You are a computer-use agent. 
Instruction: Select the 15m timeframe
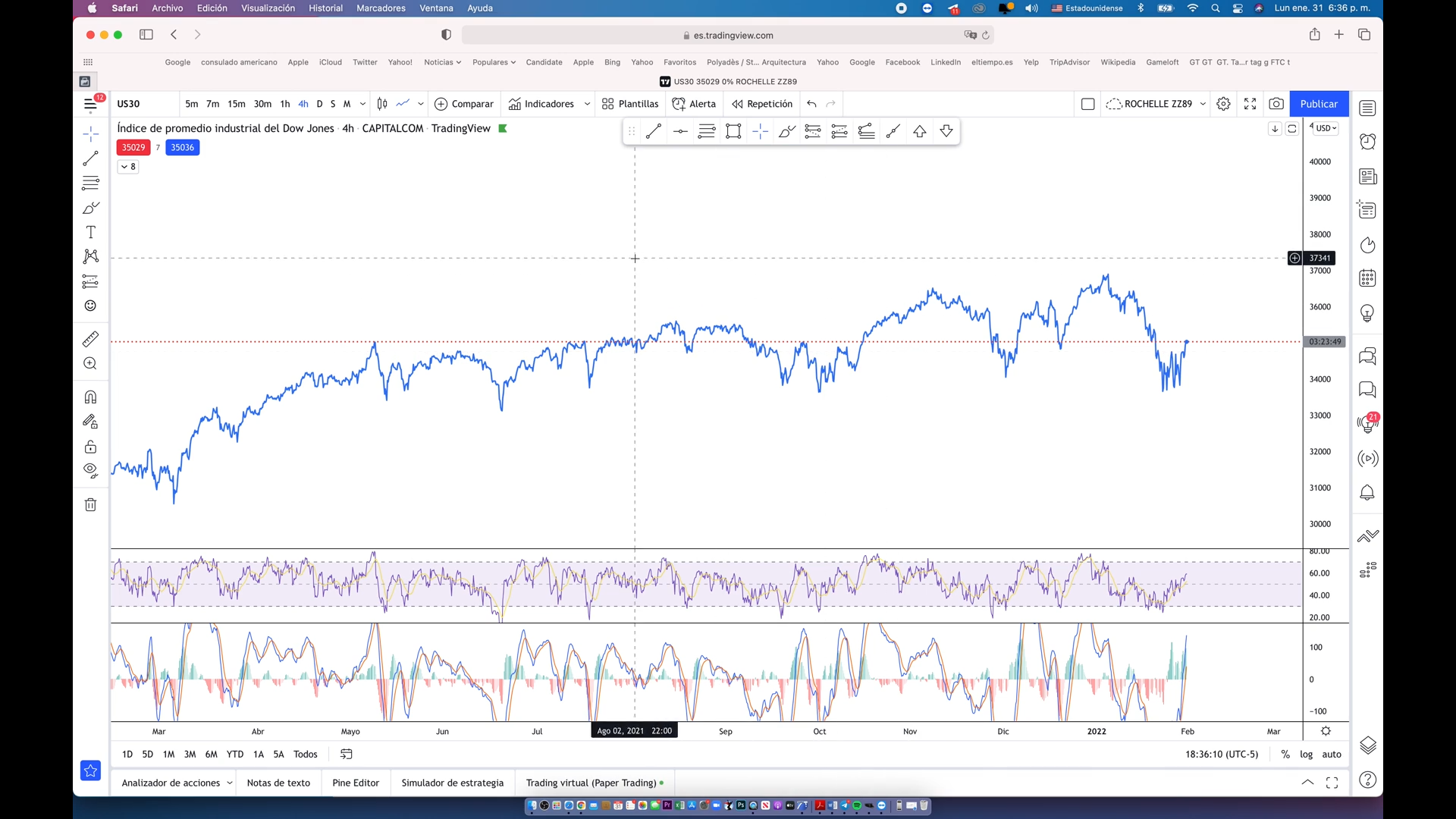[x=237, y=104]
